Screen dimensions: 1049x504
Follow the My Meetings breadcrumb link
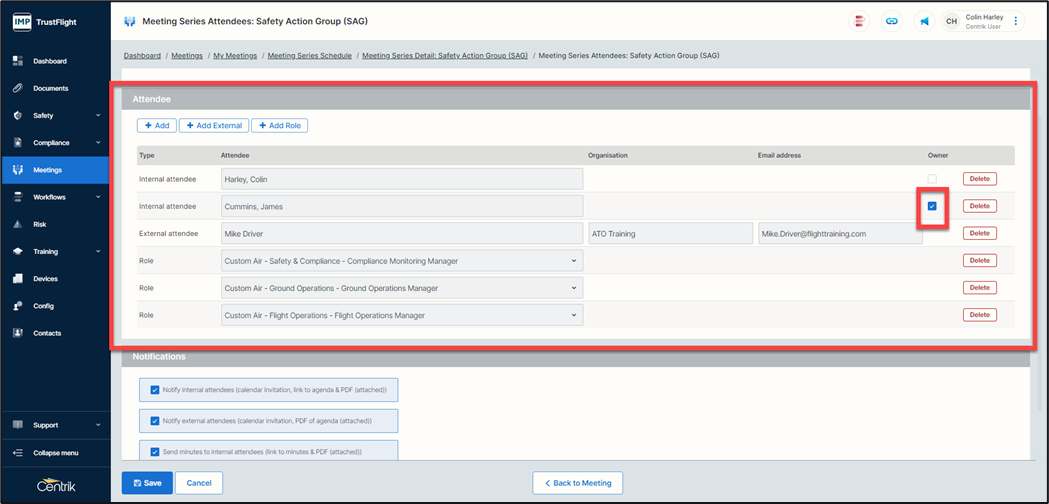(x=235, y=56)
